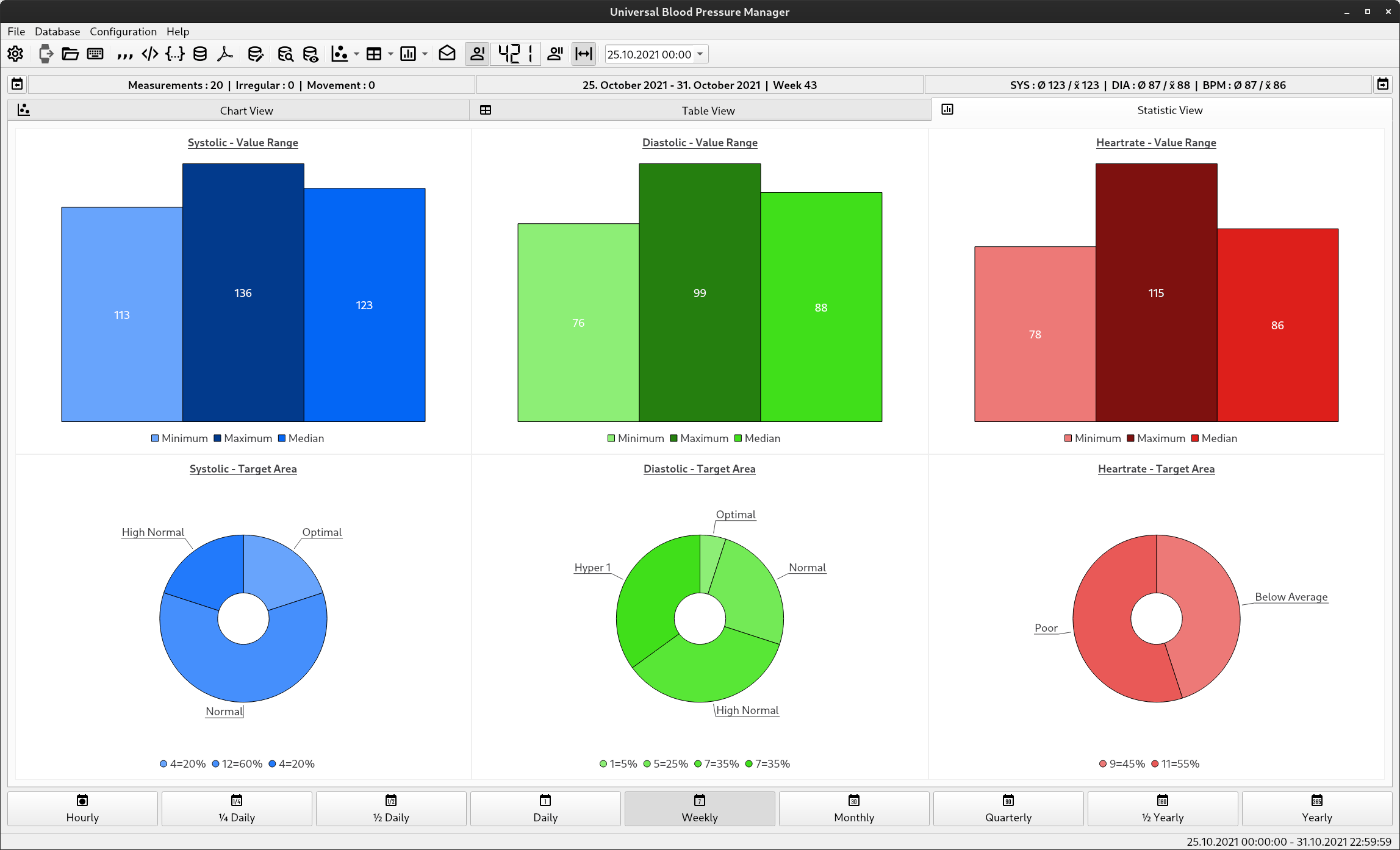Toggle the range width icon near the date

(x=583, y=54)
